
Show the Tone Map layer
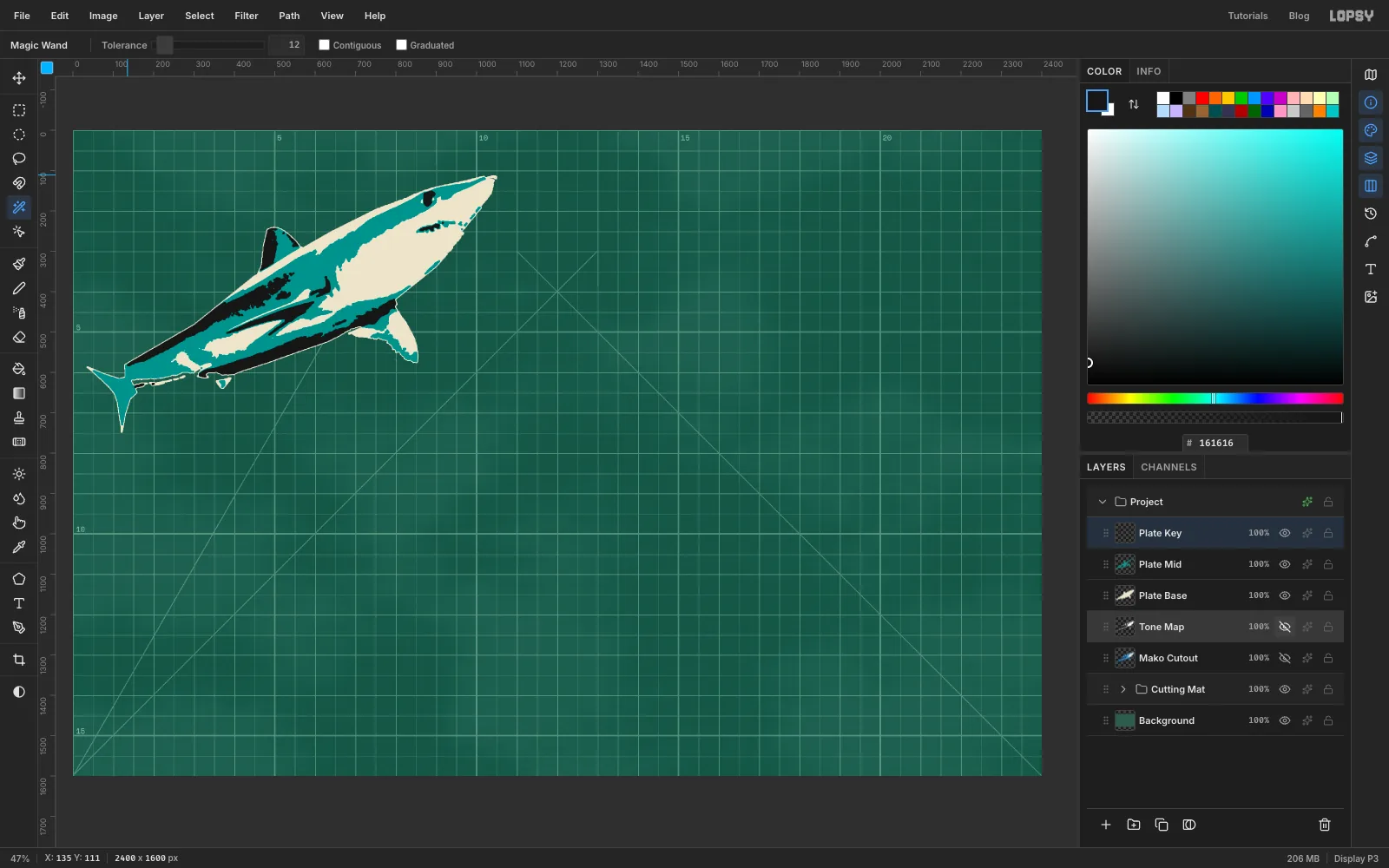coord(1285,627)
